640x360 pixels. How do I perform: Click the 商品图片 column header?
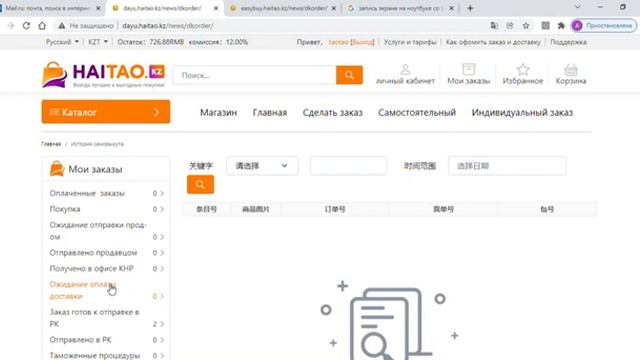click(x=256, y=209)
